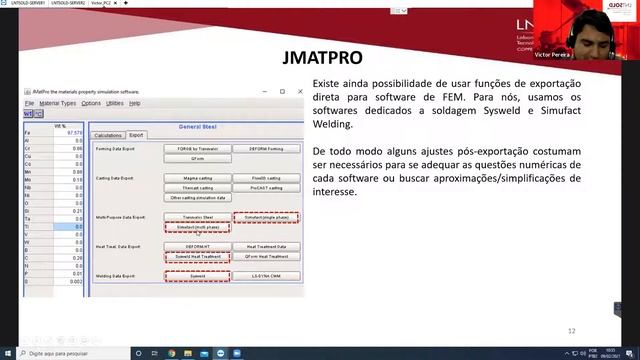Viewport: 640px width, 360px height.
Task: Click the volume icon in system tray
Action: pyautogui.click(x=583, y=353)
